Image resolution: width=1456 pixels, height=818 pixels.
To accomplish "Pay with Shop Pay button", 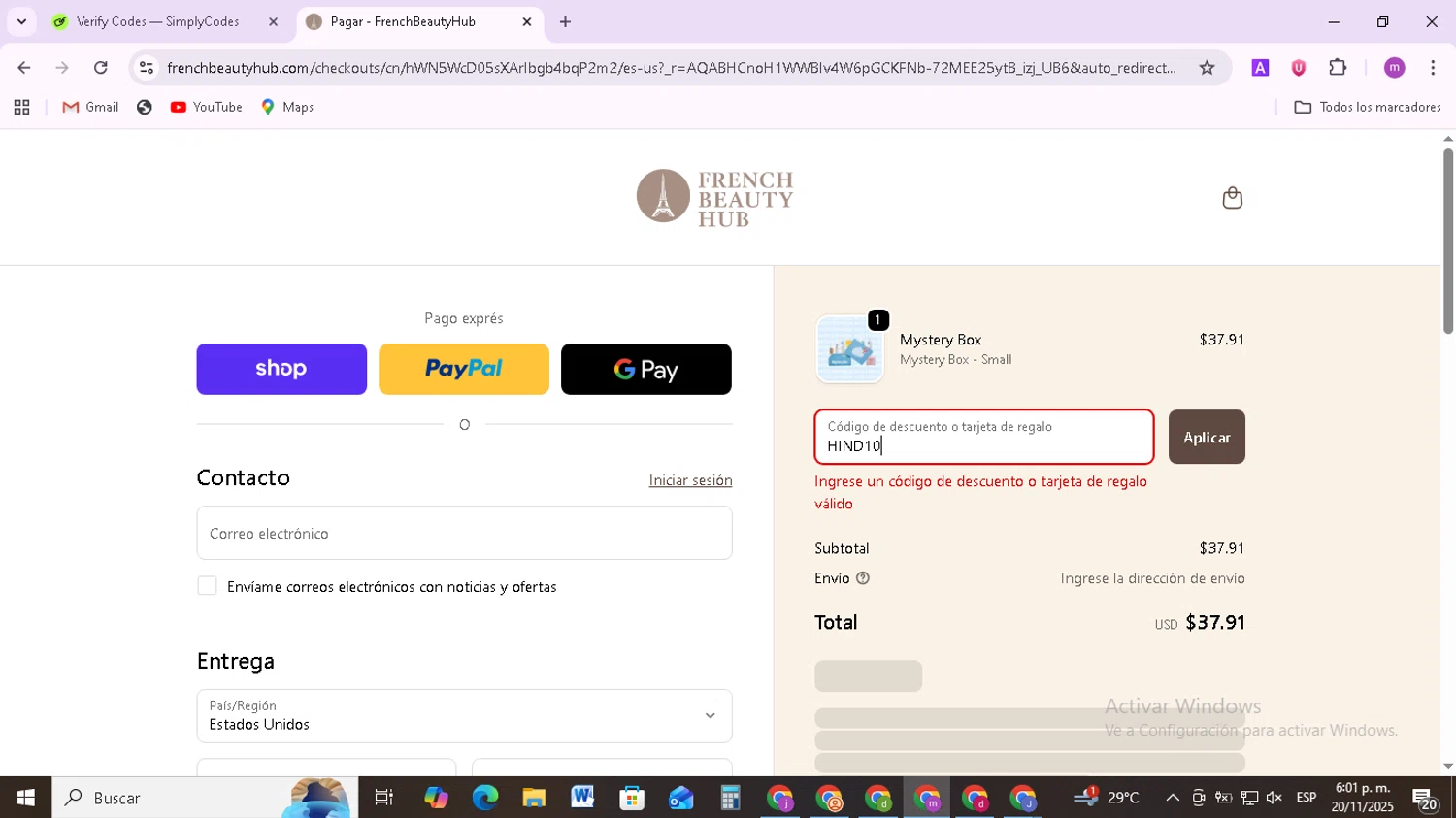I will click(x=281, y=369).
